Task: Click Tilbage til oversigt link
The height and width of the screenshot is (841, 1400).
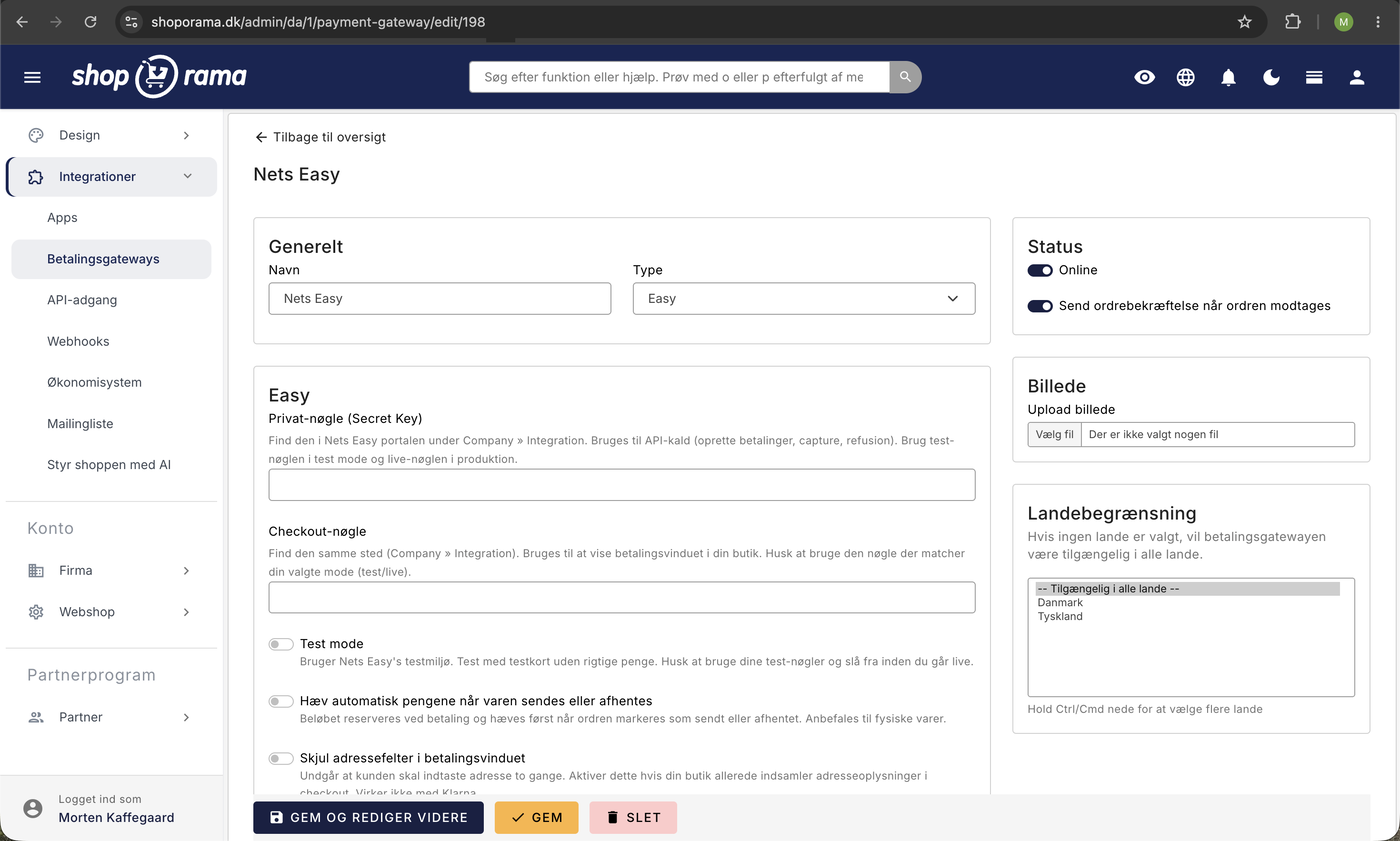Action: 320,137
